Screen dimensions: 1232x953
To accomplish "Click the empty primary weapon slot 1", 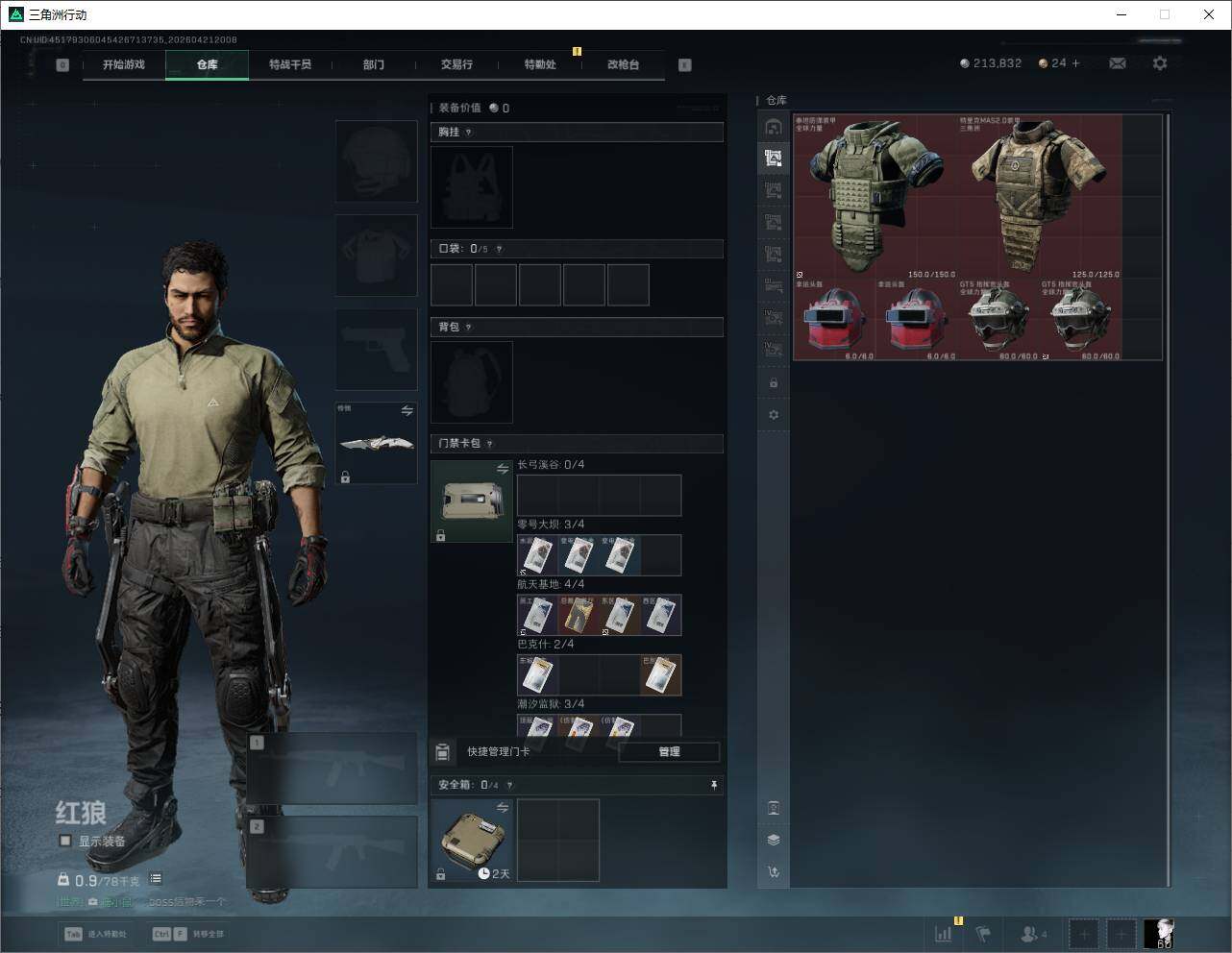I will [x=333, y=769].
